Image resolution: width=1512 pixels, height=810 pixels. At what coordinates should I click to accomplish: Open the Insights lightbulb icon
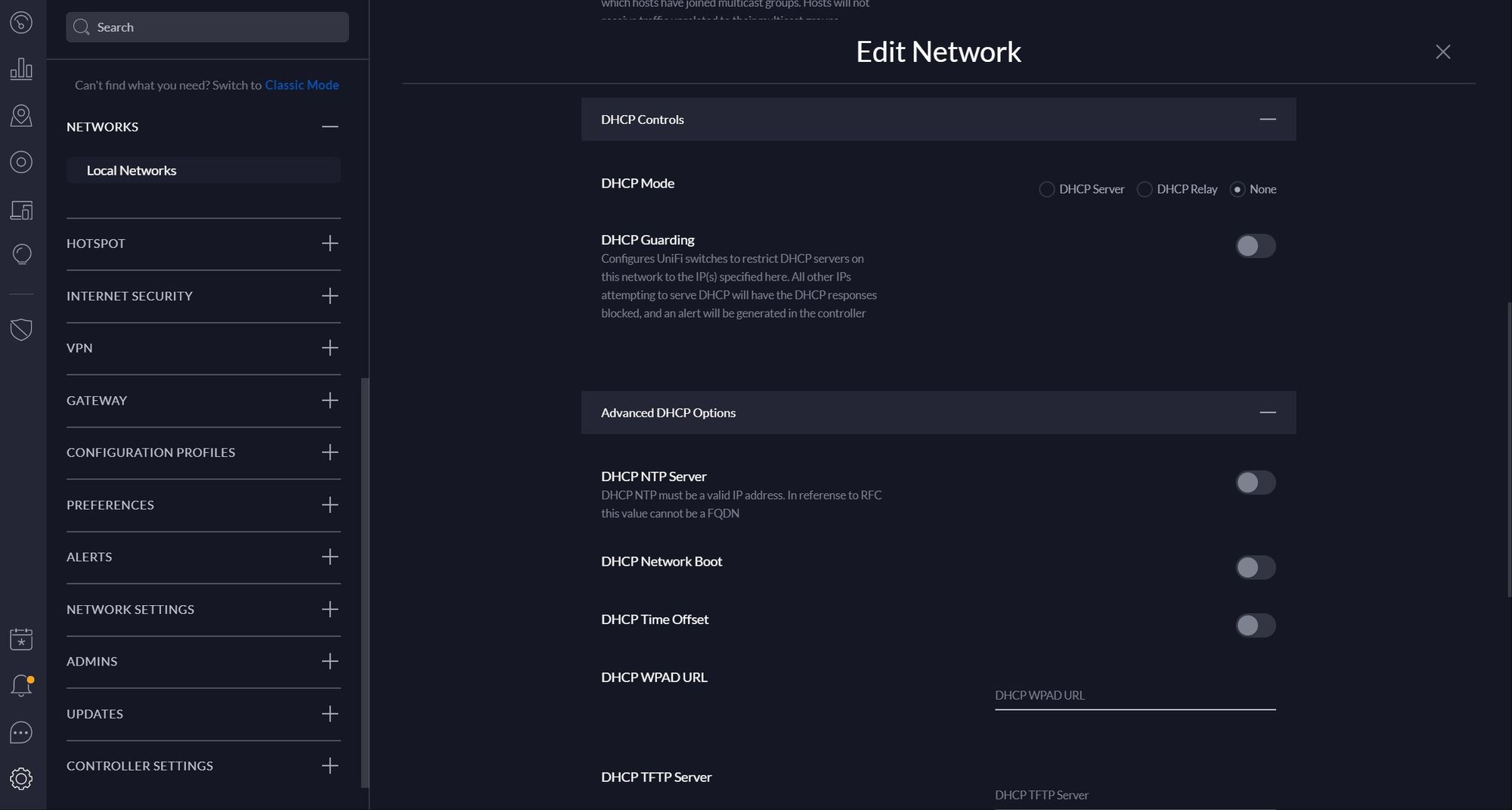coord(21,255)
